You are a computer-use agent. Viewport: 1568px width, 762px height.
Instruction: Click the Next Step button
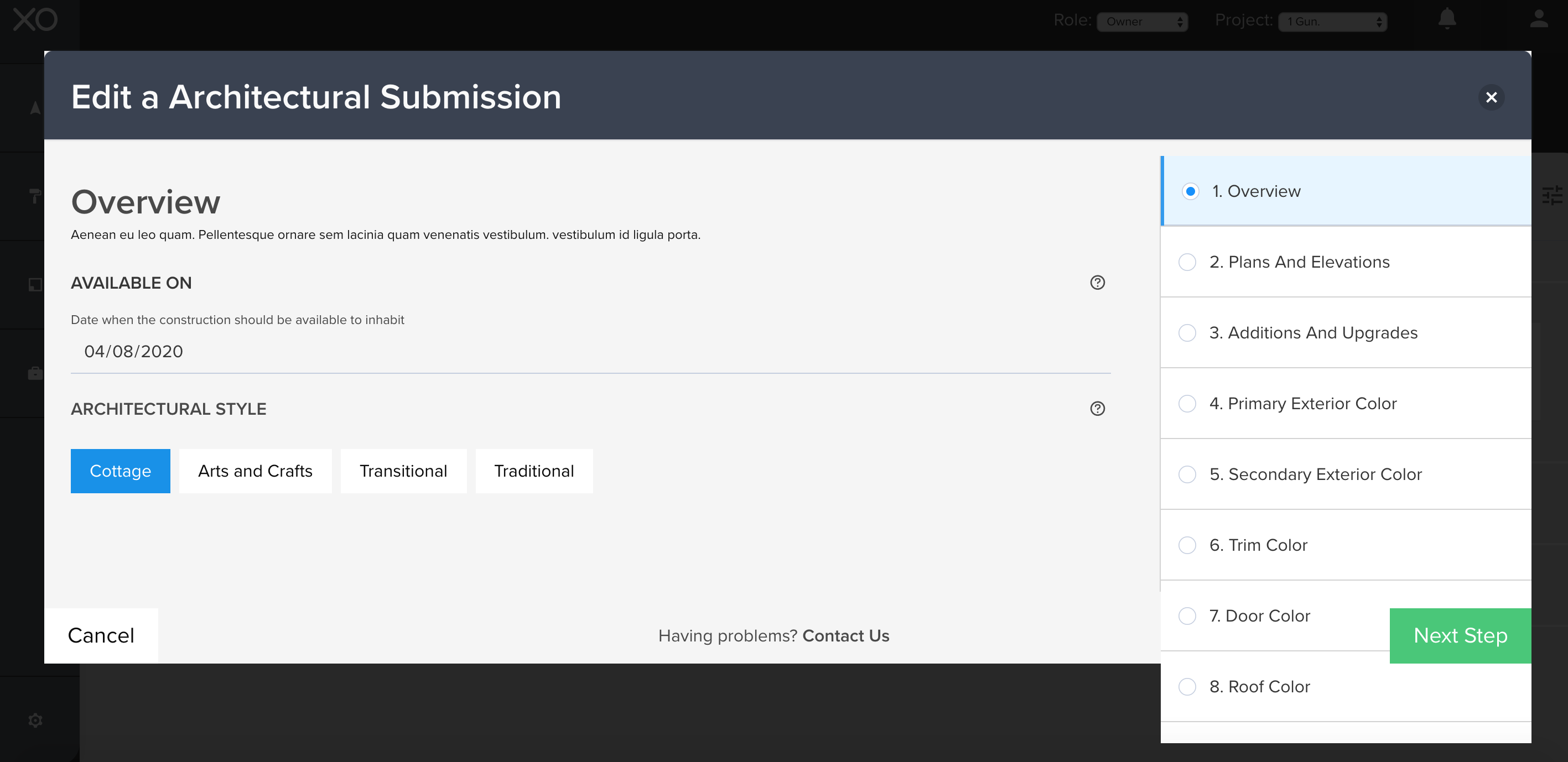[x=1460, y=635]
